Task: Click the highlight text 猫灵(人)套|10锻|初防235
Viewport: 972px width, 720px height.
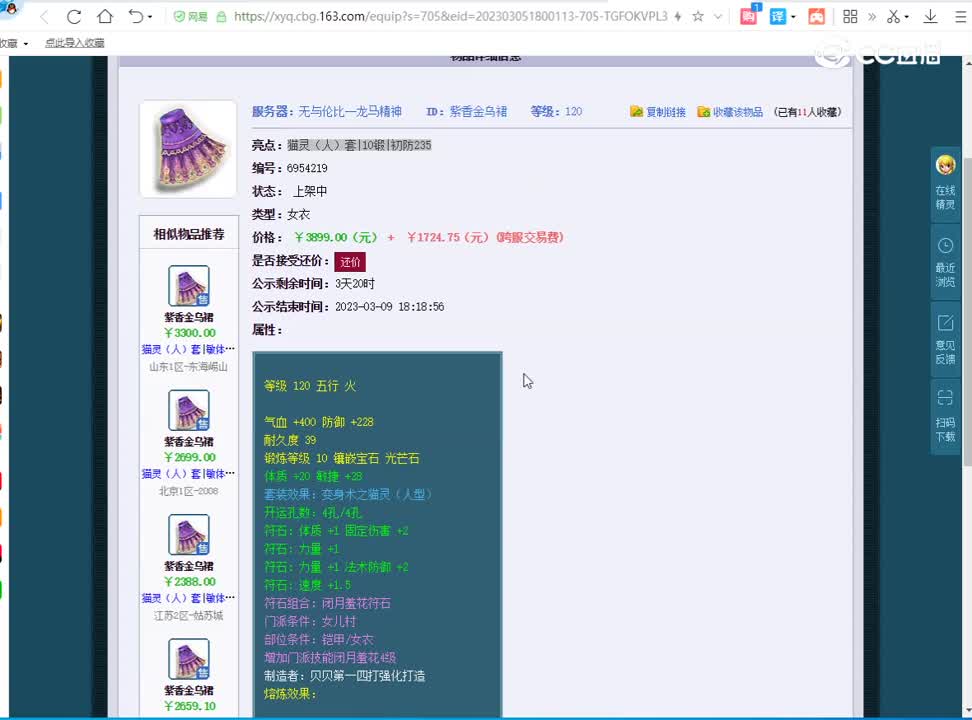Action: pyautogui.click(x=359, y=145)
